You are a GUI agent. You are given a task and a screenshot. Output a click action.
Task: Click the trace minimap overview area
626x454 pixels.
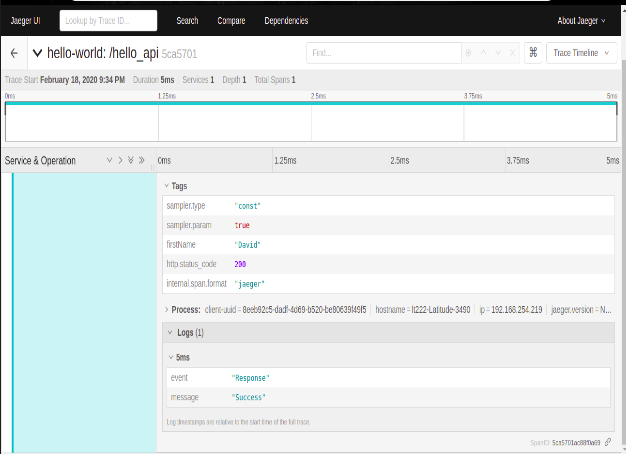click(311, 122)
